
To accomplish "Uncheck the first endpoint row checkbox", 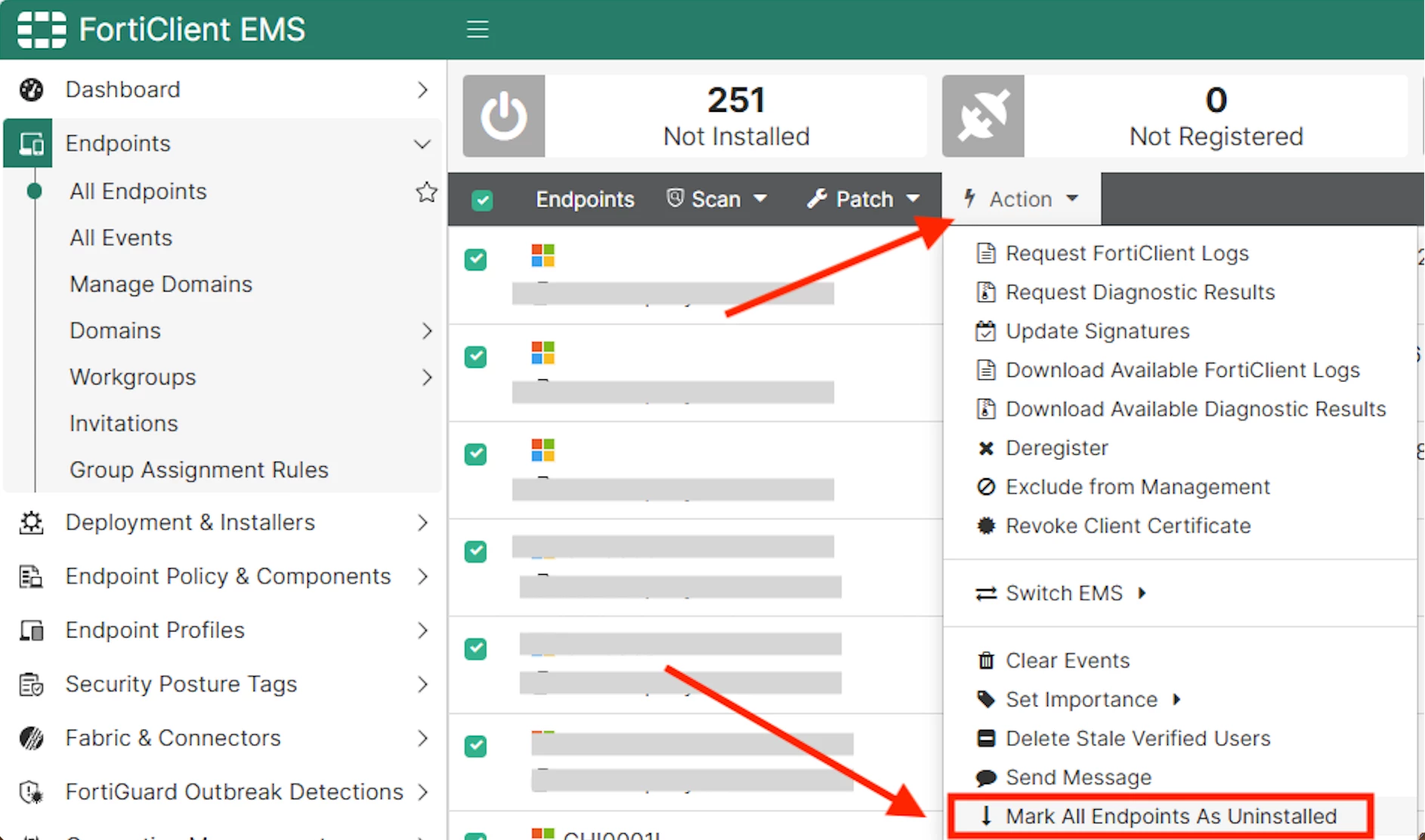I will 475,259.
